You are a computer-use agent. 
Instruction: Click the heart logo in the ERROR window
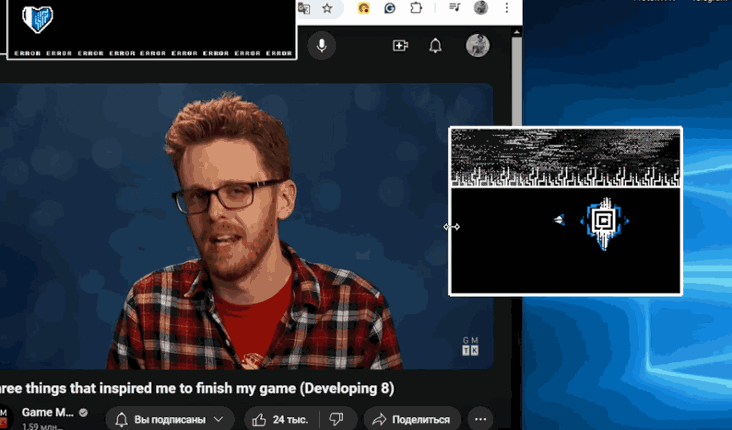[x=37, y=19]
